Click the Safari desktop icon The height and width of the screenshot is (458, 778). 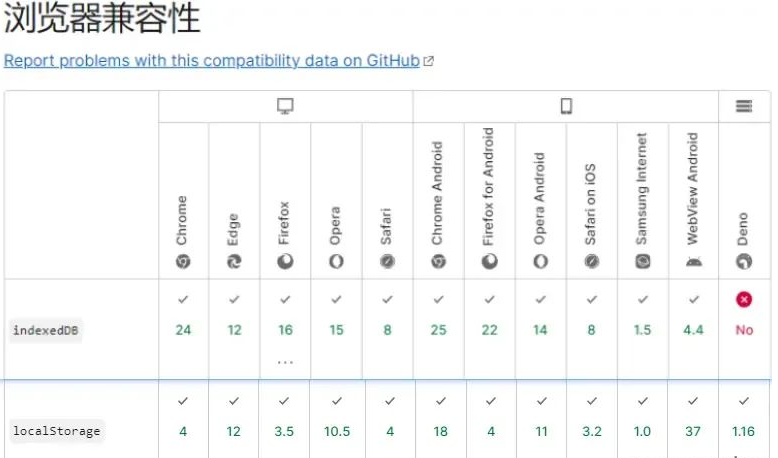coord(387,261)
